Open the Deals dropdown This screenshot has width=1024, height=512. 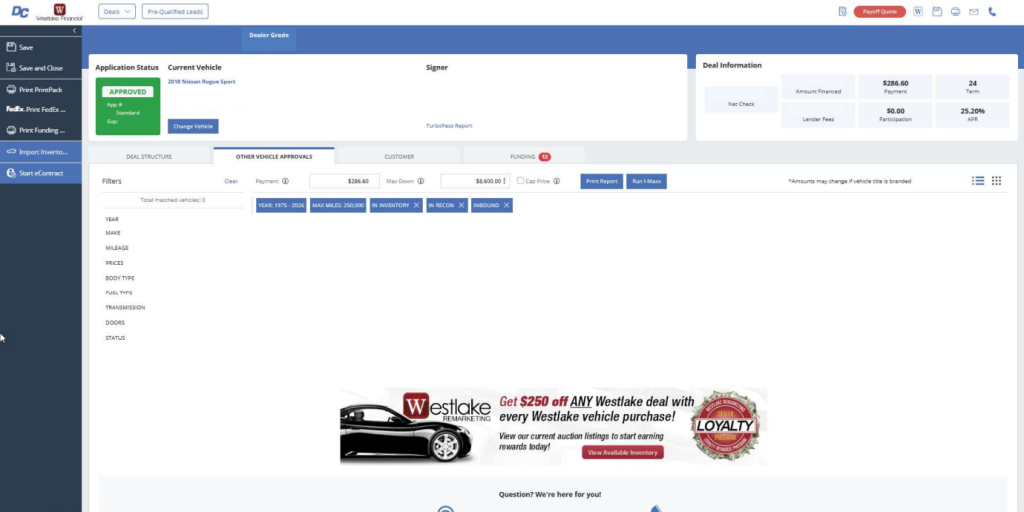(117, 11)
